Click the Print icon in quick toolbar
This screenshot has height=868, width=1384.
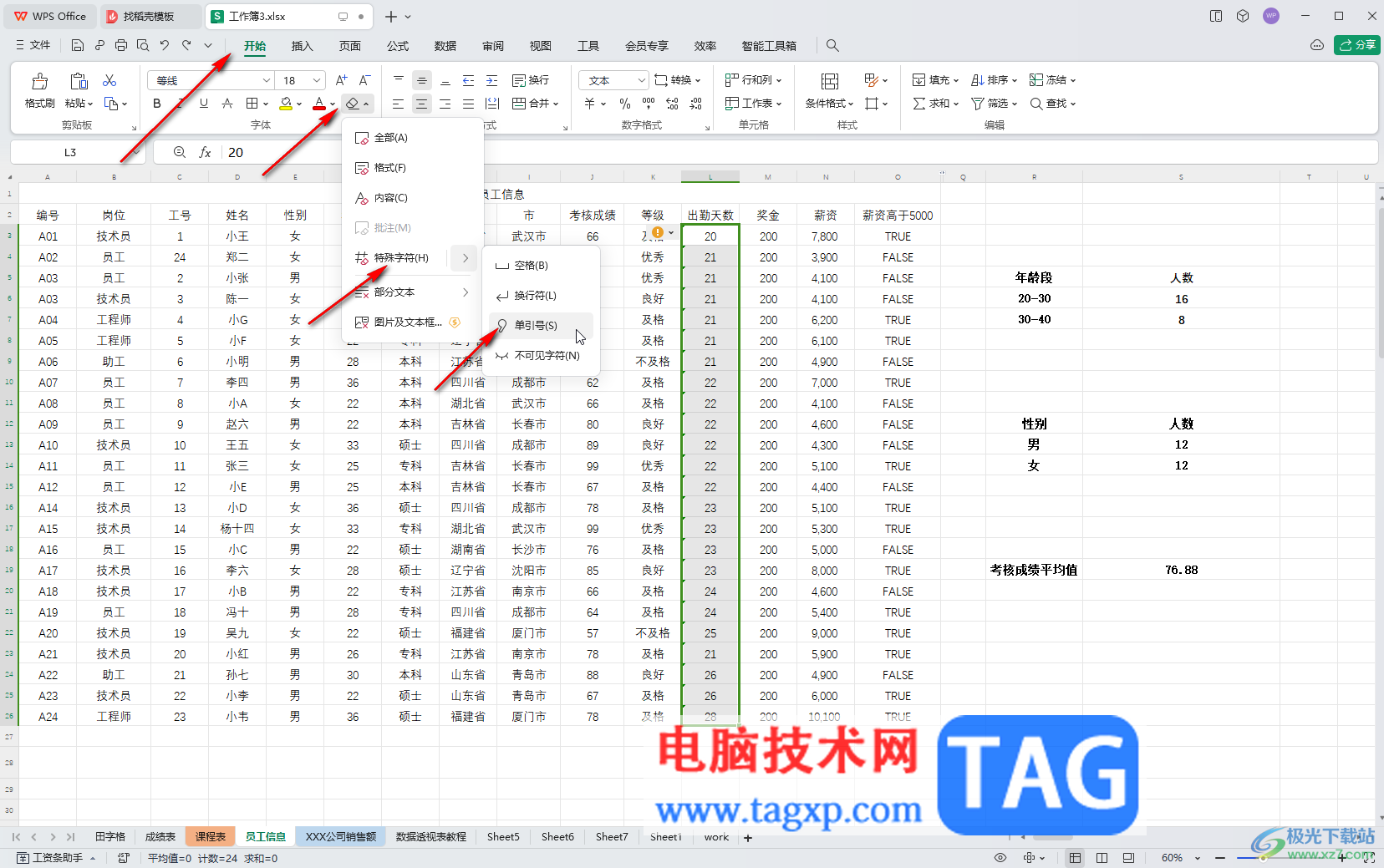[121, 45]
